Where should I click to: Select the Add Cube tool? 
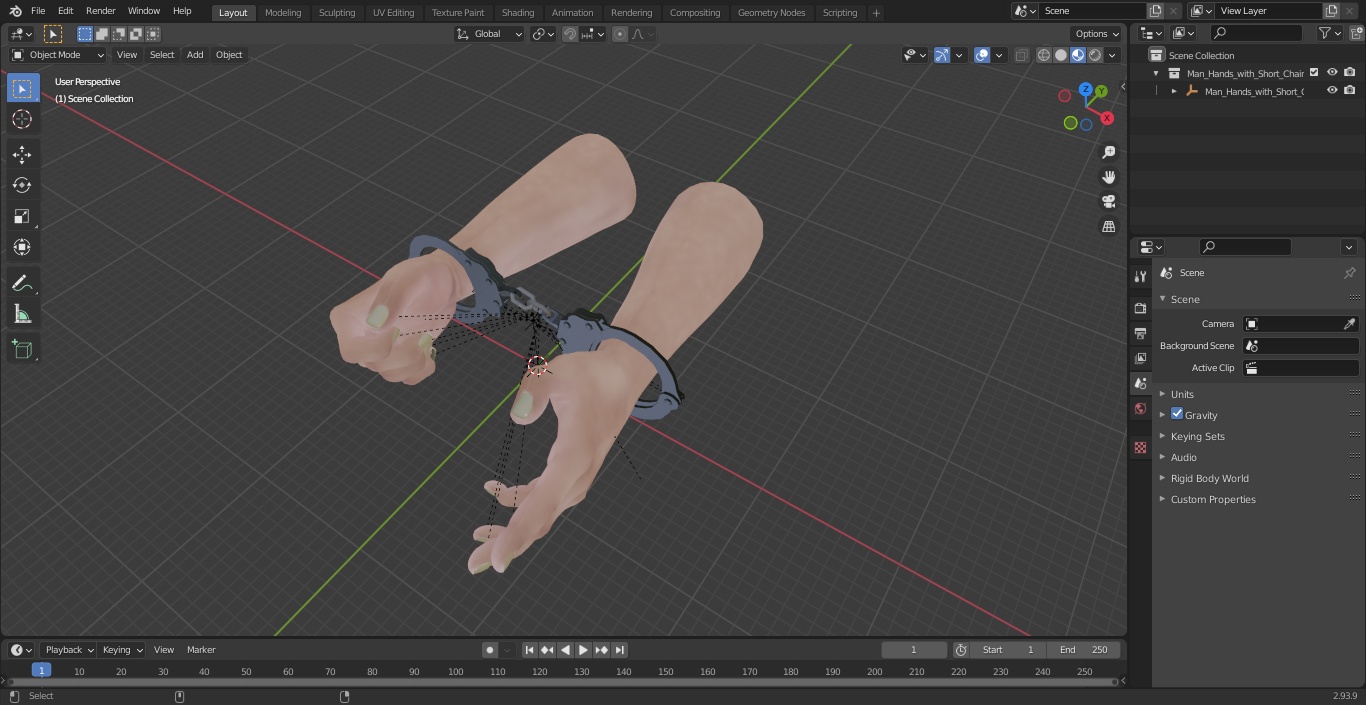[22, 350]
